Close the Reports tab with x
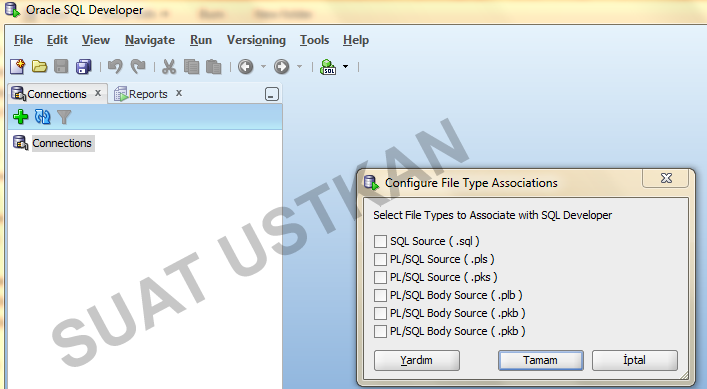 coord(179,93)
